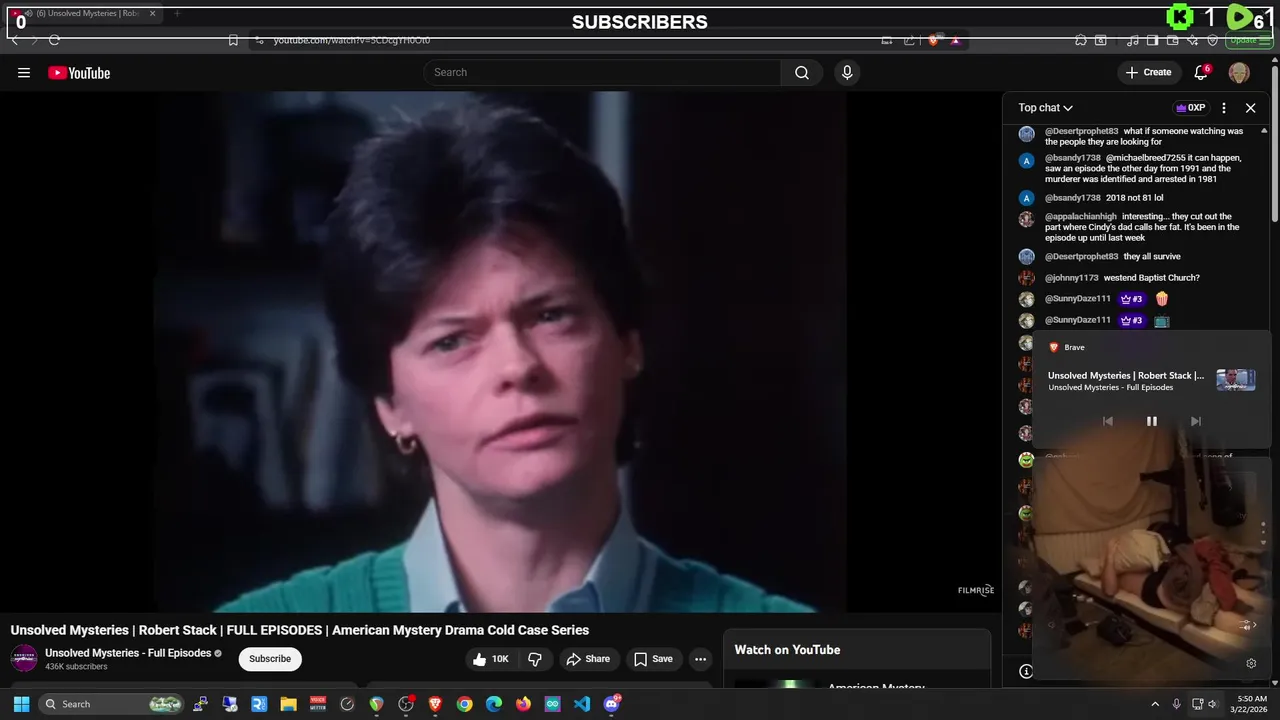Open the Windows Start menu
Image resolution: width=1280 pixels, height=720 pixels.
point(22,704)
